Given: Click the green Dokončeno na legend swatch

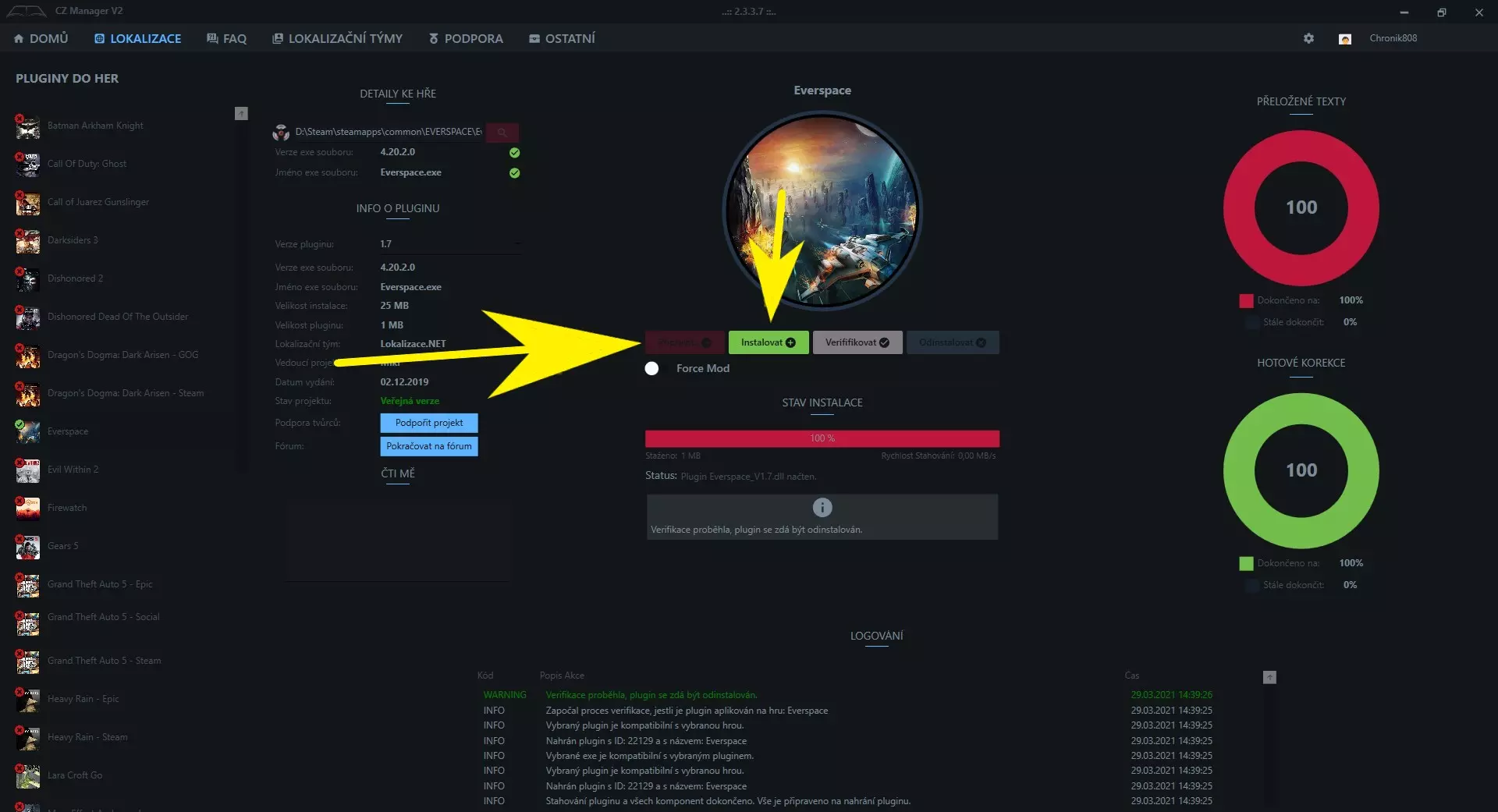Looking at the screenshot, I should [x=1246, y=563].
